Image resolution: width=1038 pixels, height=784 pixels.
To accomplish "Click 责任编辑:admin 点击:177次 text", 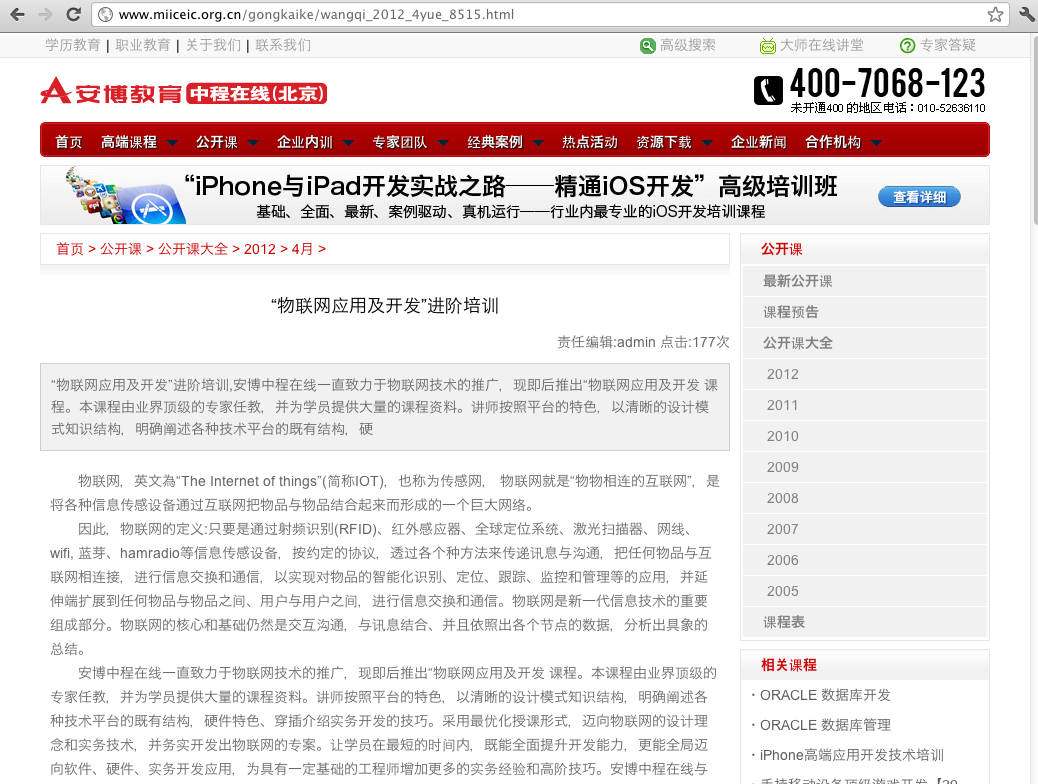I will click(643, 342).
